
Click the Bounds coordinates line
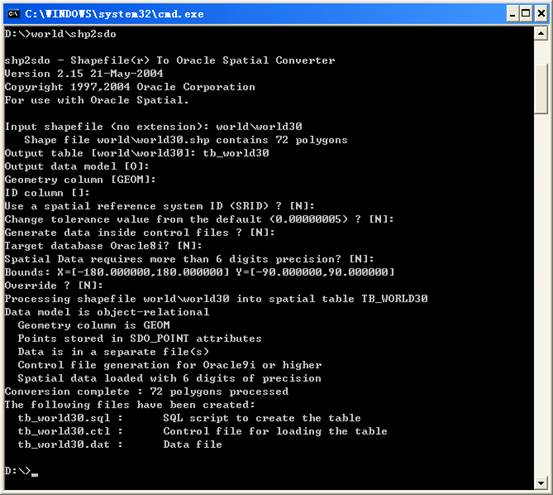[x=200, y=272]
